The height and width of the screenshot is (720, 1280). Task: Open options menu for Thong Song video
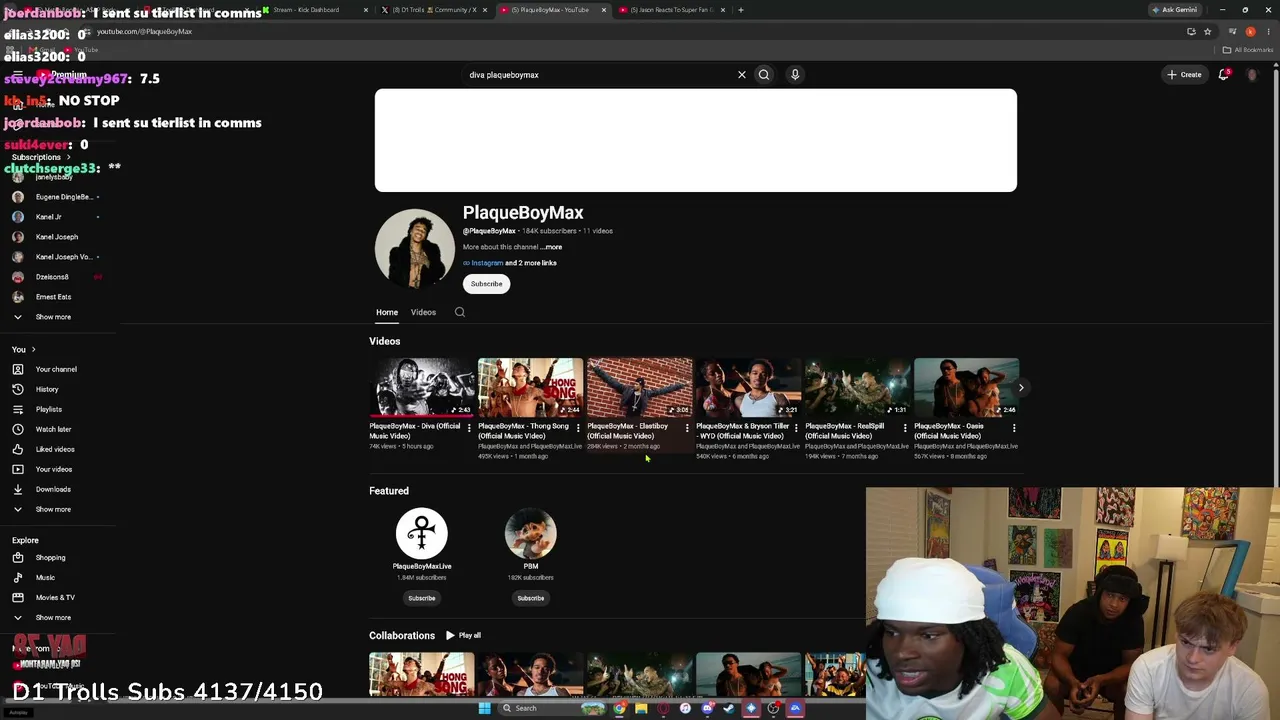pyautogui.click(x=578, y=428)
